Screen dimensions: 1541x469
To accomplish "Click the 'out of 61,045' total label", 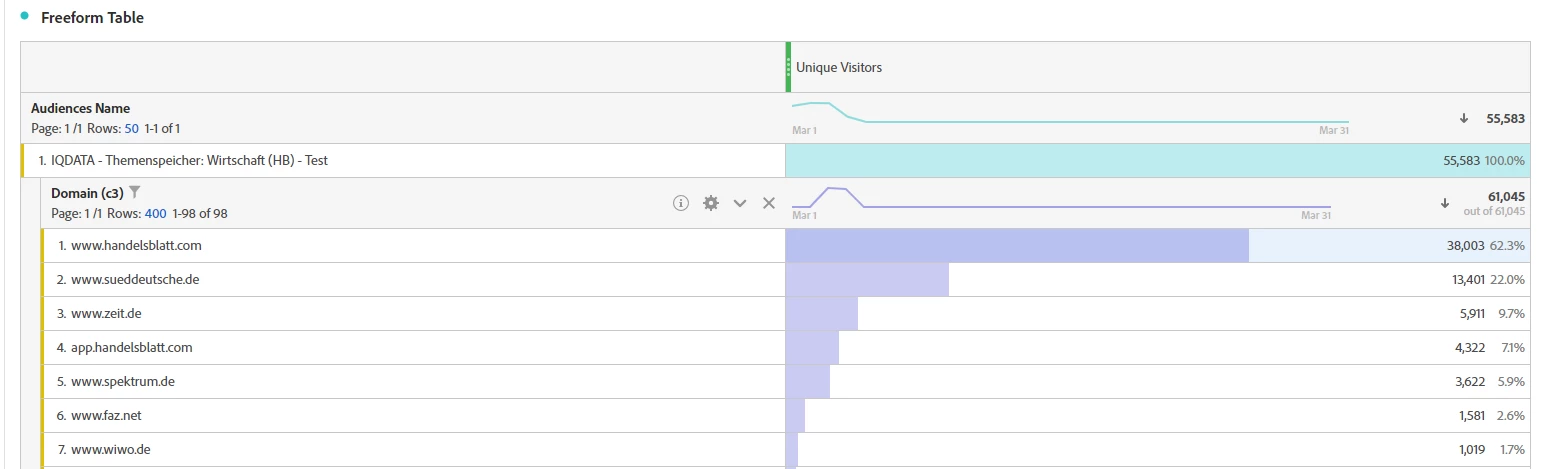I will tap(1494, 211).
